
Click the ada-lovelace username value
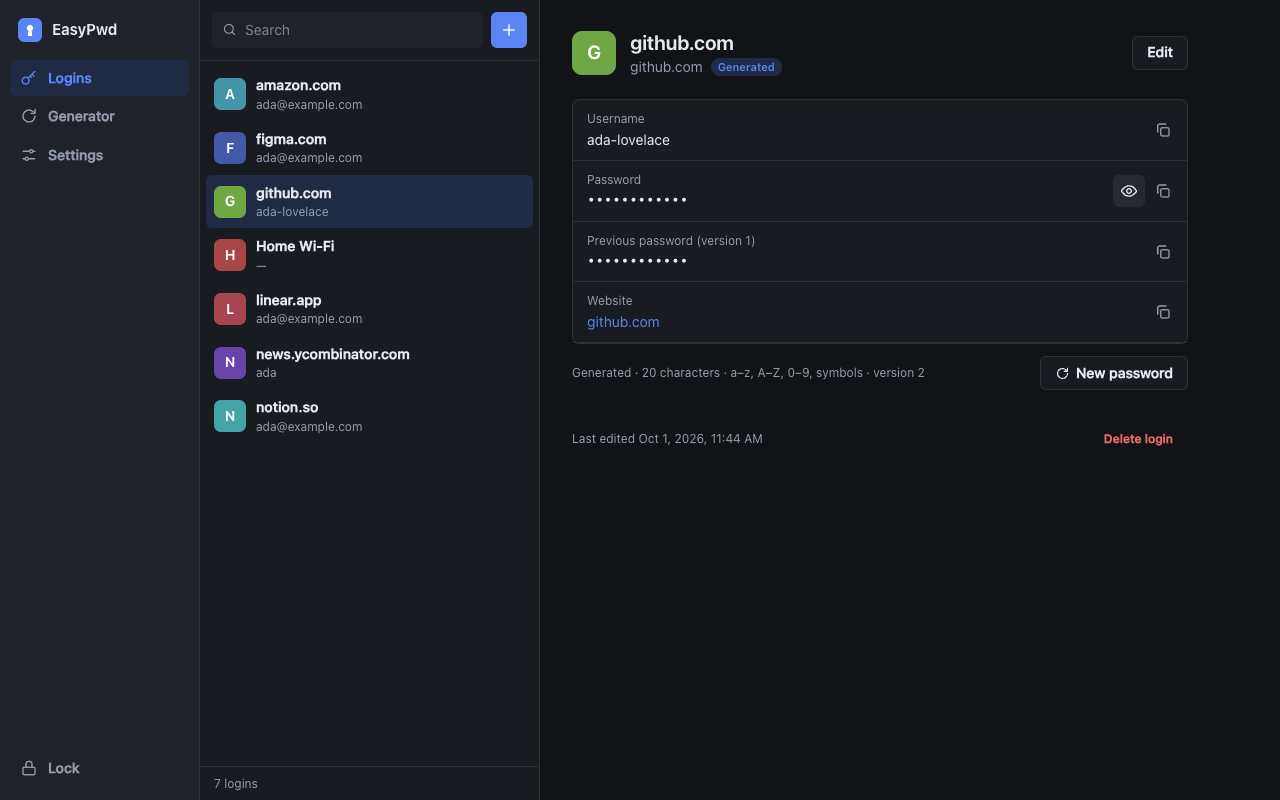pos(628,140)
